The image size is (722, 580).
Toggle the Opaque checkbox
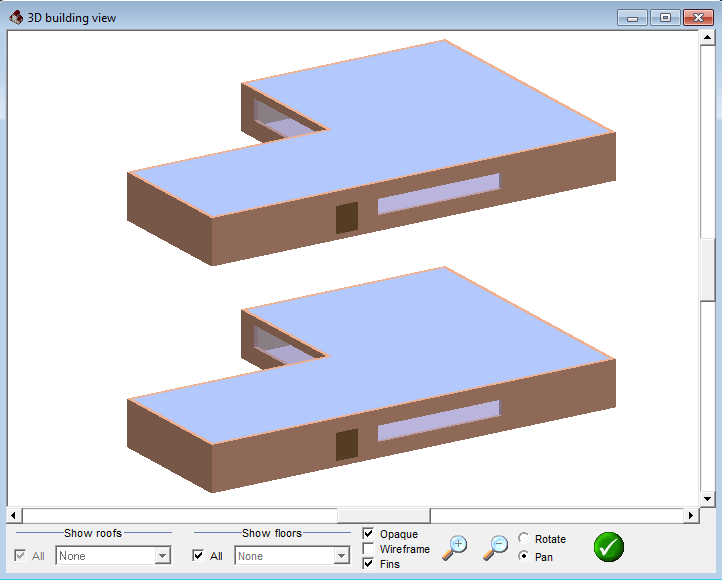tap(368, 534)
